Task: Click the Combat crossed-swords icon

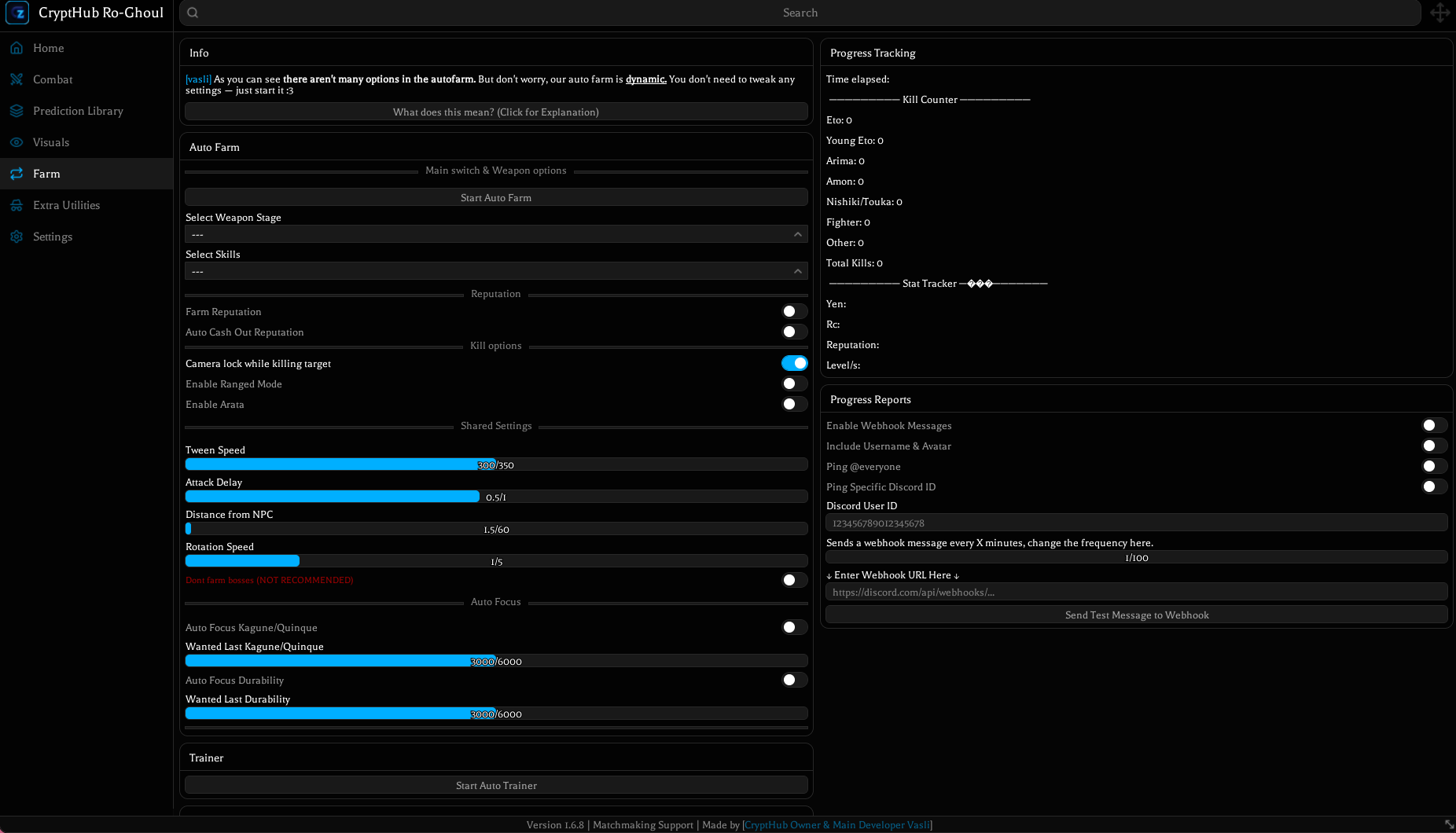Action: click(x=17, y=79)
